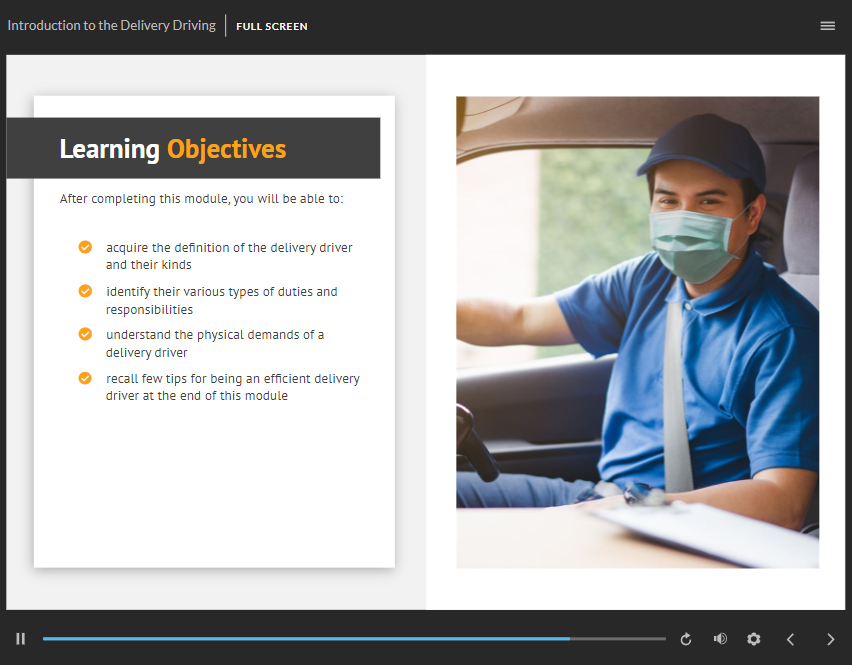Screen dimensions: 852x665
Task: Click "After completing this module" sentence
Action: pos(202,199)
